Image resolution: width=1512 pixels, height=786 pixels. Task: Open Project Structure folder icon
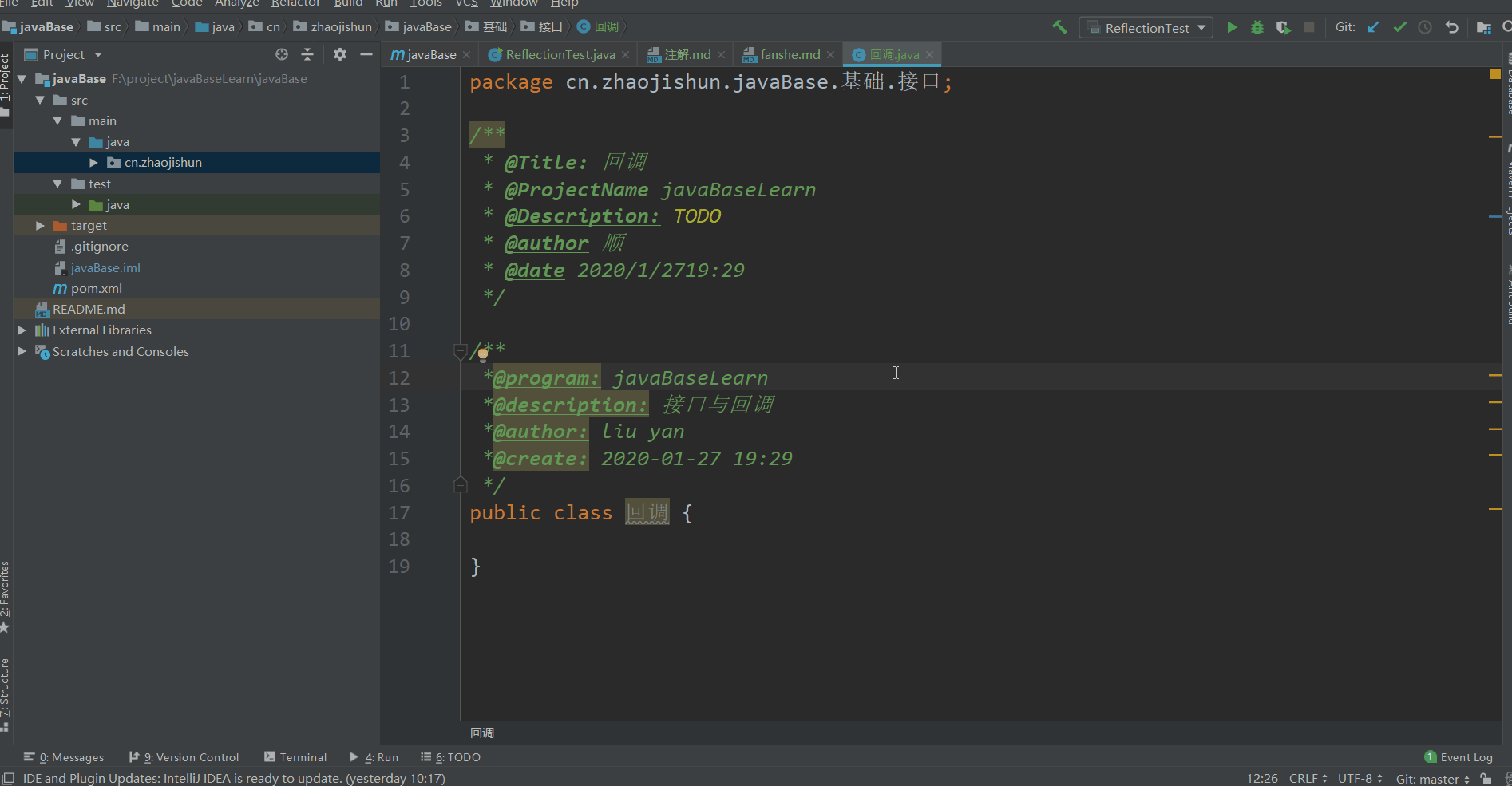(1484, 27)
